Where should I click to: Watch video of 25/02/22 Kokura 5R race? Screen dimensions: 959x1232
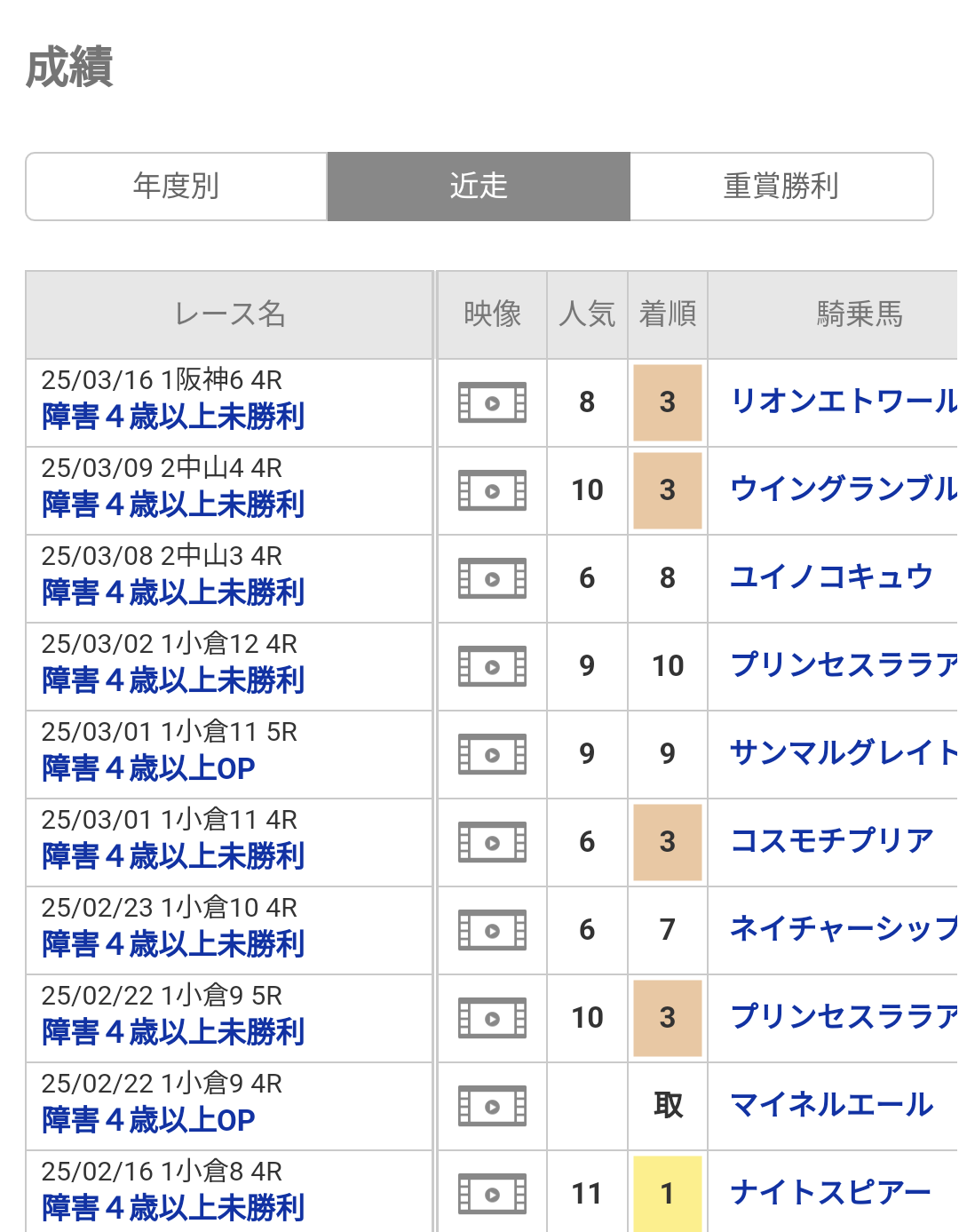point(492,1018)
